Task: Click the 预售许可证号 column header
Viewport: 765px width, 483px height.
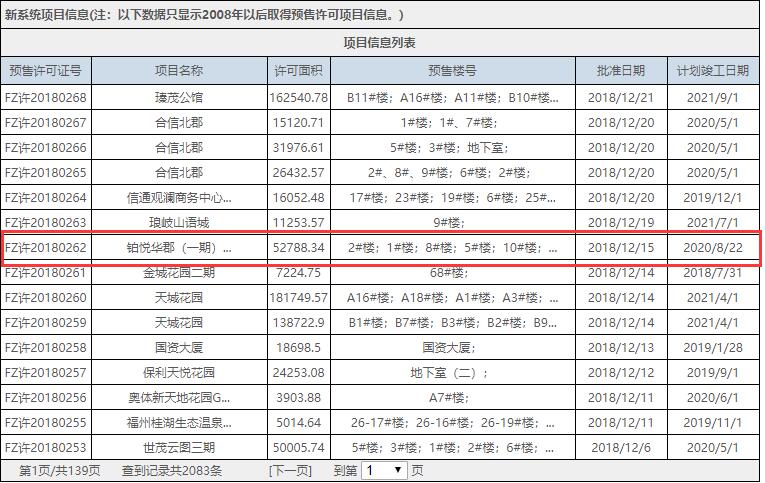Action: click(x=45, y=71)
